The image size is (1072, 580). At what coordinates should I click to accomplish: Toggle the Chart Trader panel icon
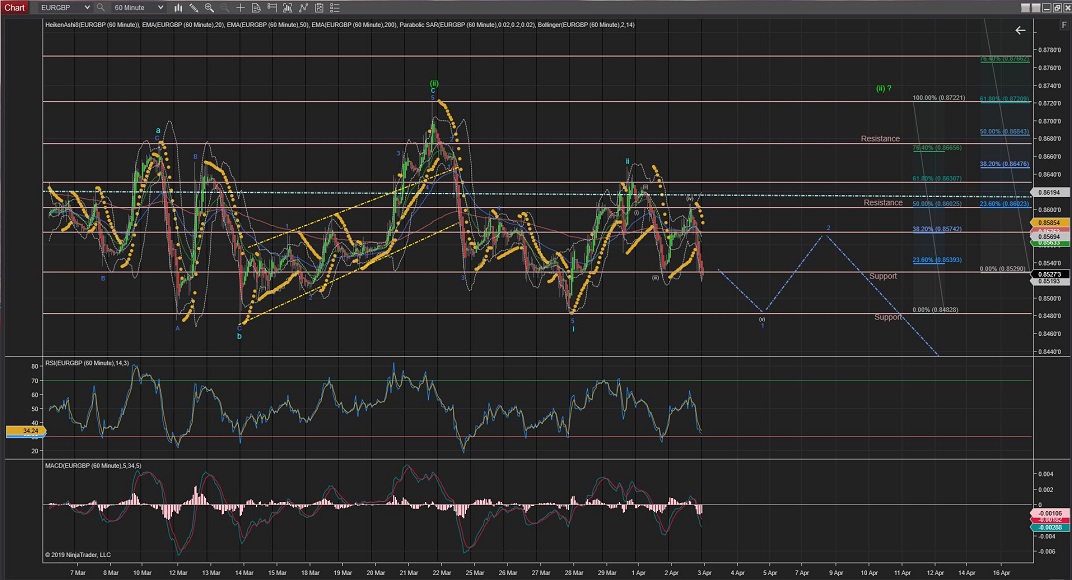(272, 8)
